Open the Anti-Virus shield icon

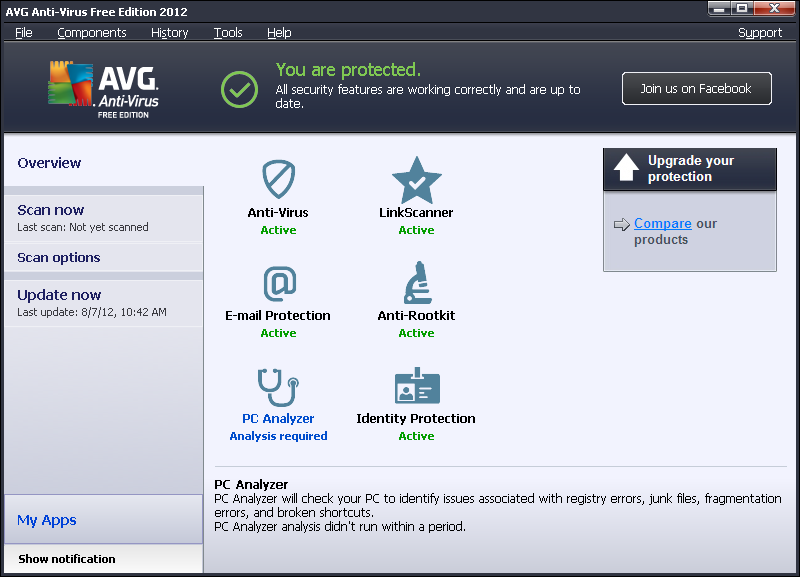click(278, 180)
